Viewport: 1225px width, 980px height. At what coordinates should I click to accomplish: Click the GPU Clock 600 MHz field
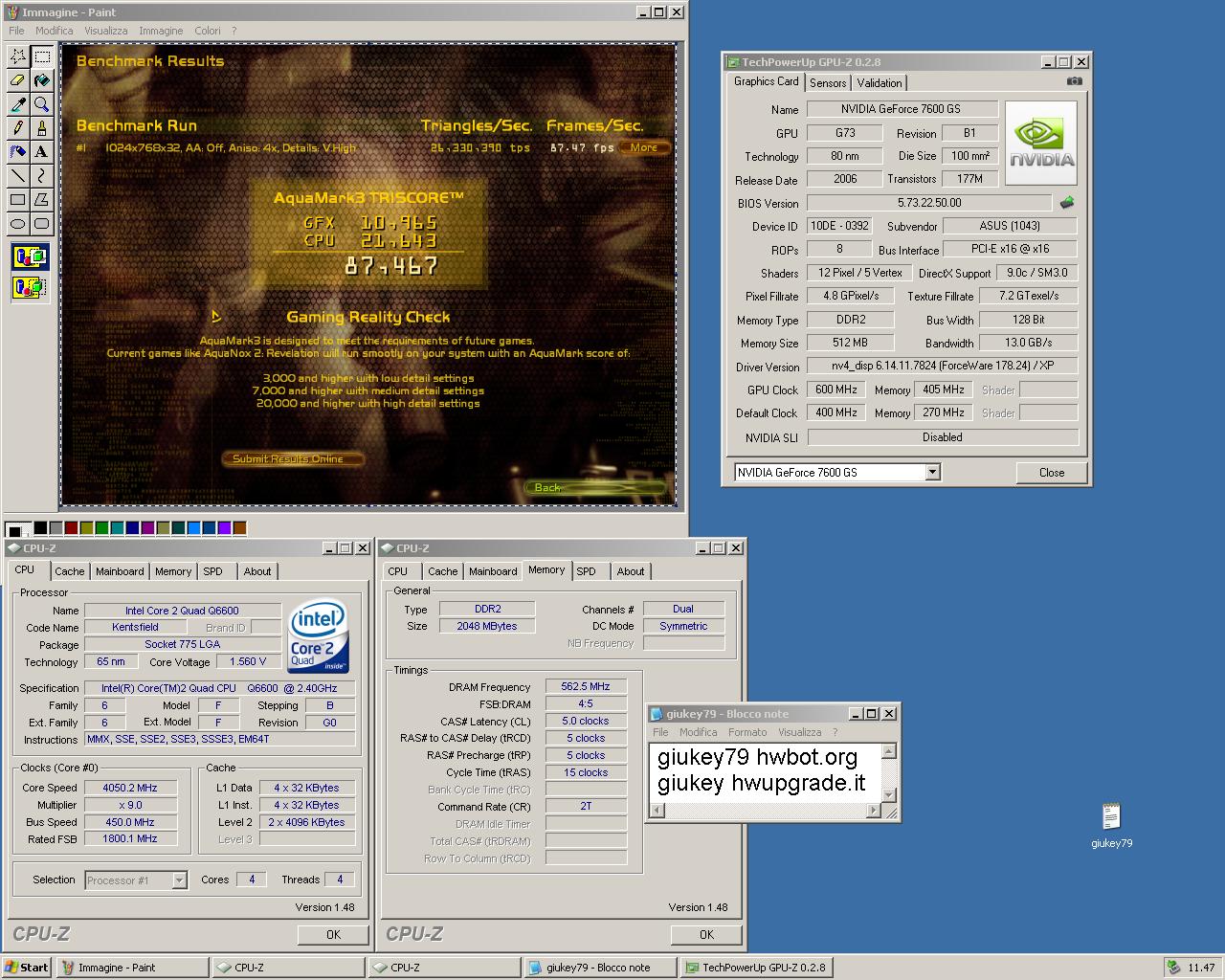[x=835, y=390]
